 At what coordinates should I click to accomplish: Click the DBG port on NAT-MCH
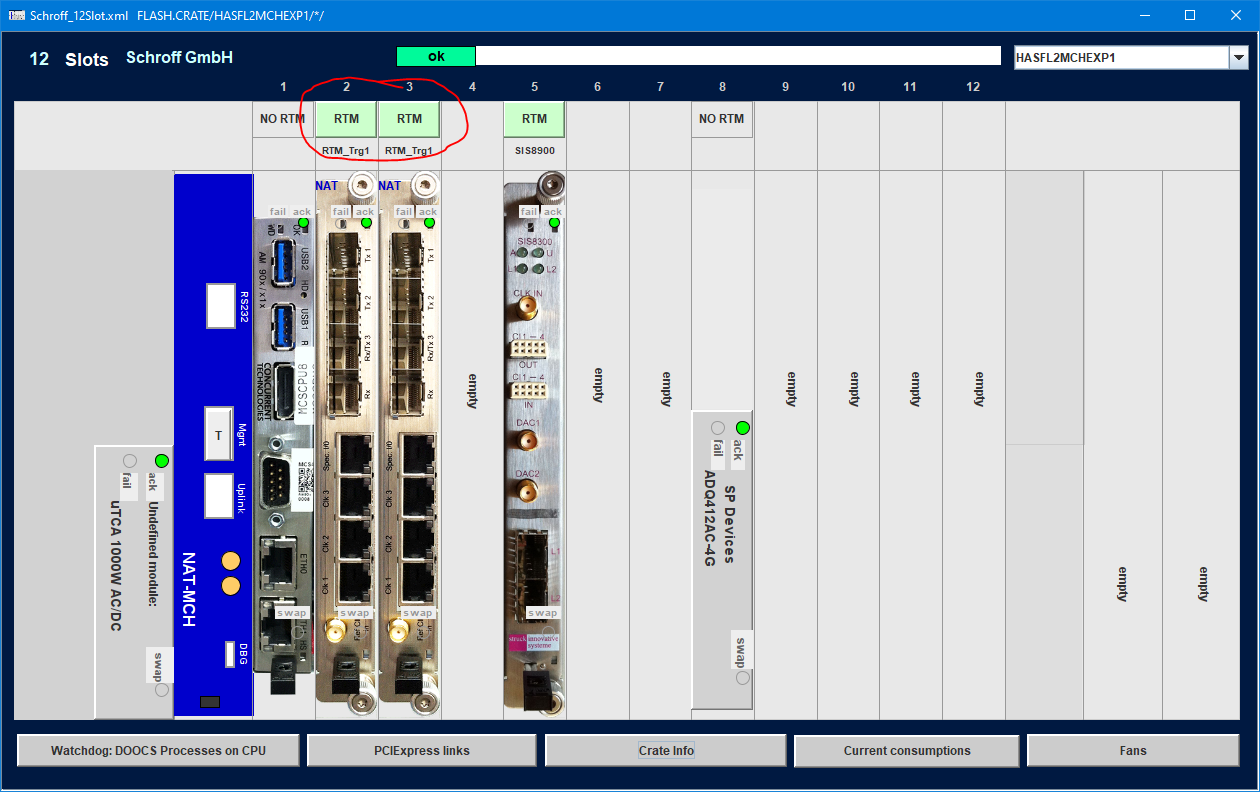229,654
